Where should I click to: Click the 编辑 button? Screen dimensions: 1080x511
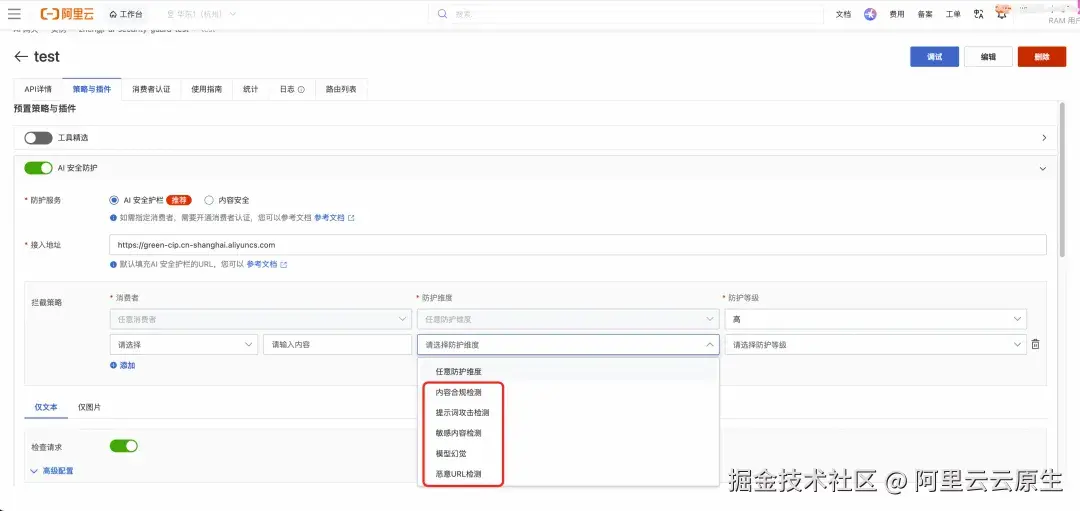click(x=988, y=56)
